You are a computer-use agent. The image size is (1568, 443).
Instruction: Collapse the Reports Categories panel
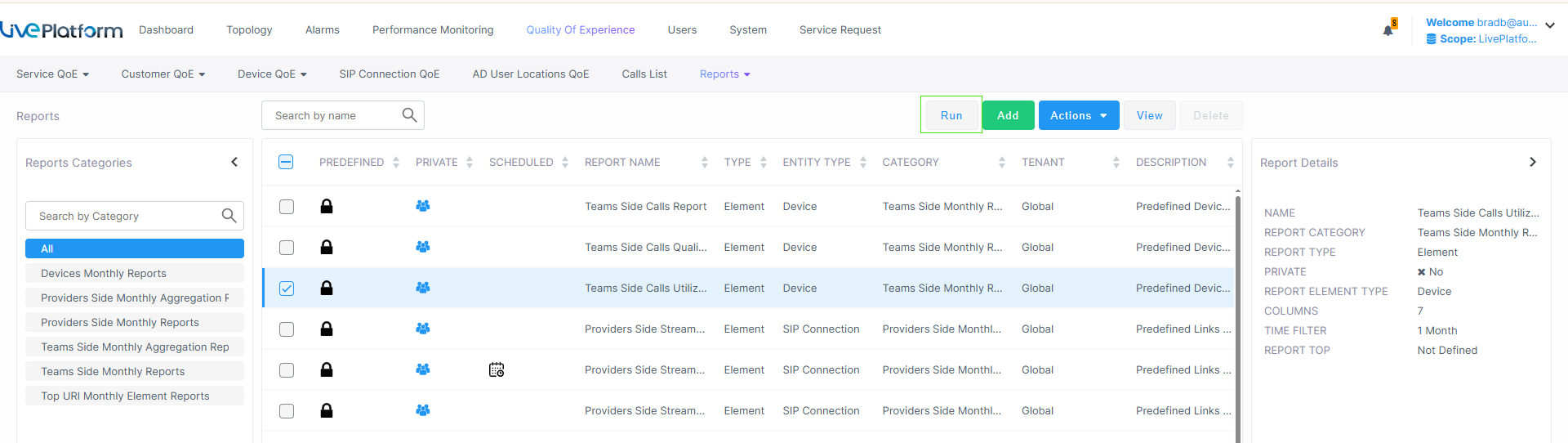[234, 163]
